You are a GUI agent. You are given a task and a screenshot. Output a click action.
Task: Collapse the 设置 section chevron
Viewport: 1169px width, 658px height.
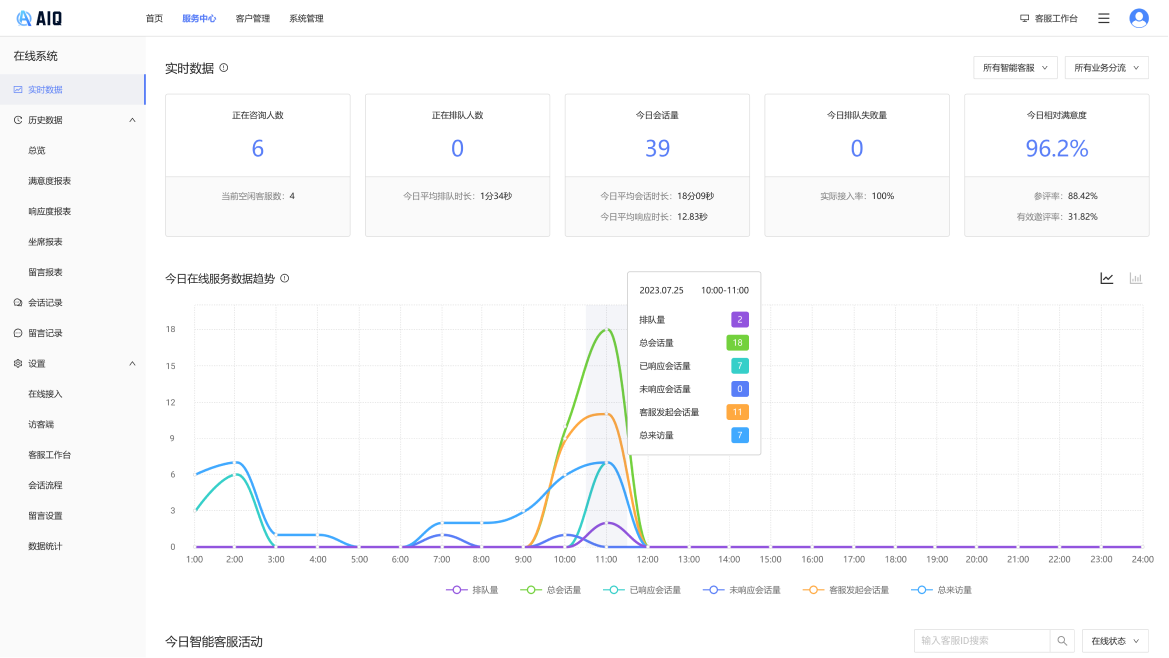(132, 364)
